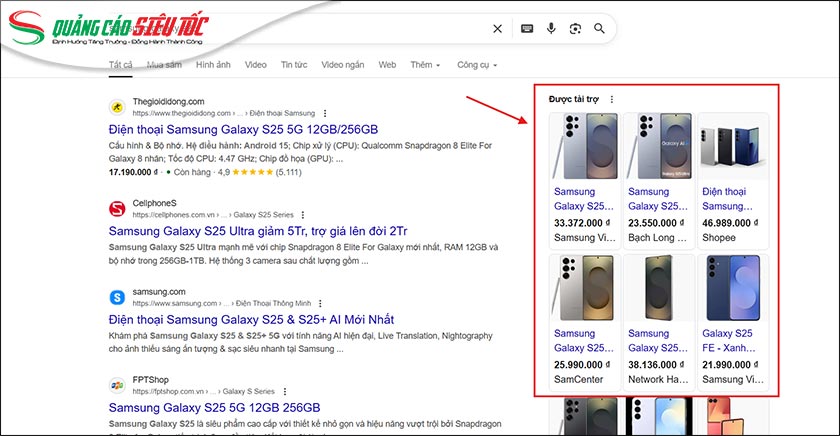Click the SamCenter product phone image

coord(585,288)
